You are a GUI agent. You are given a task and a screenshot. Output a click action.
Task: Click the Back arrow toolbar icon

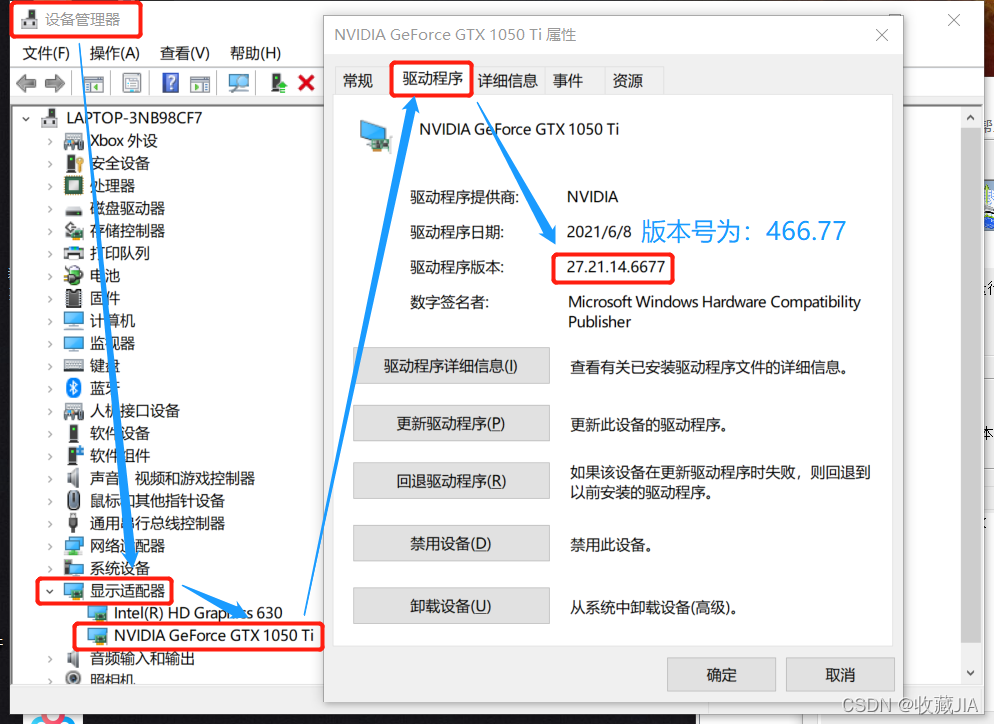point(26,83)
